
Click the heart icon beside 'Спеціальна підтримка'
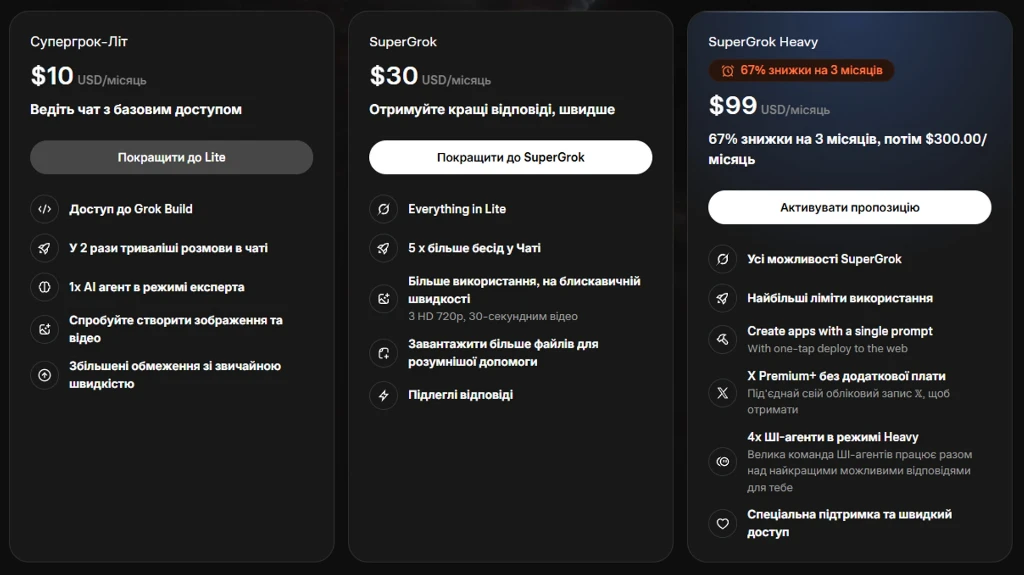coord(722,523)
